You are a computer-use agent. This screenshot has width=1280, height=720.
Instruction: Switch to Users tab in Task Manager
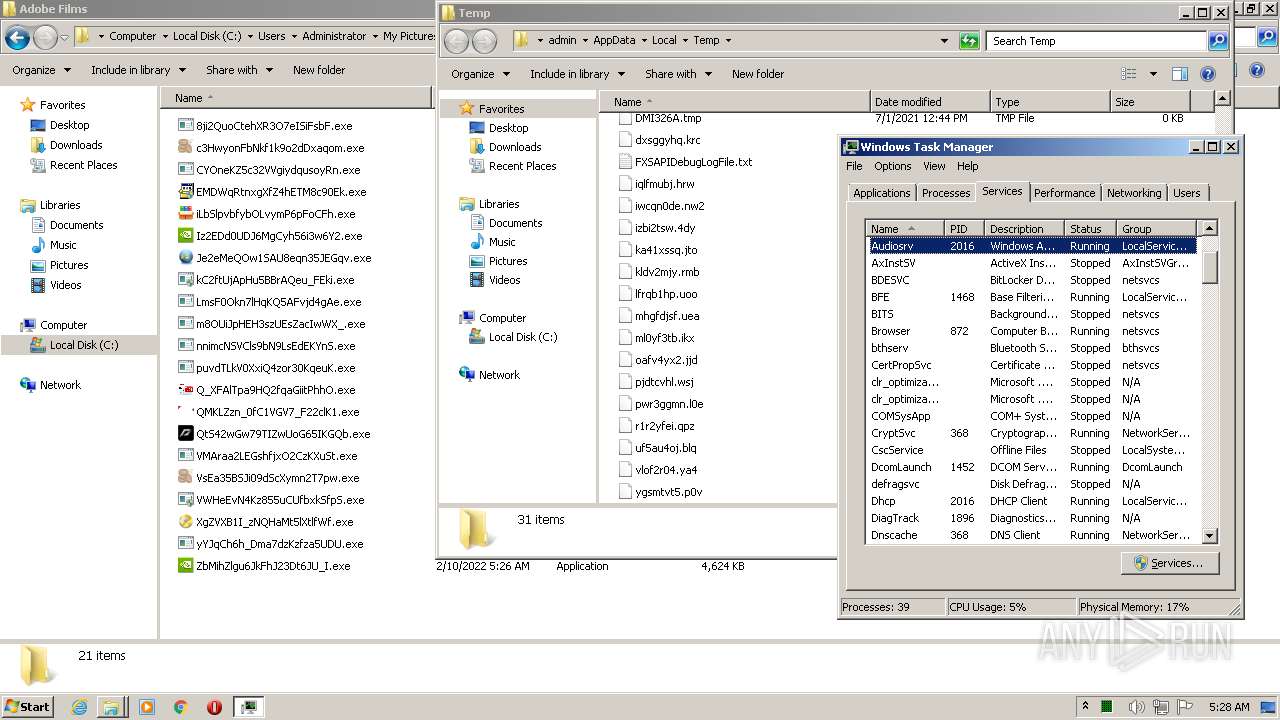tap(1187, 193)
